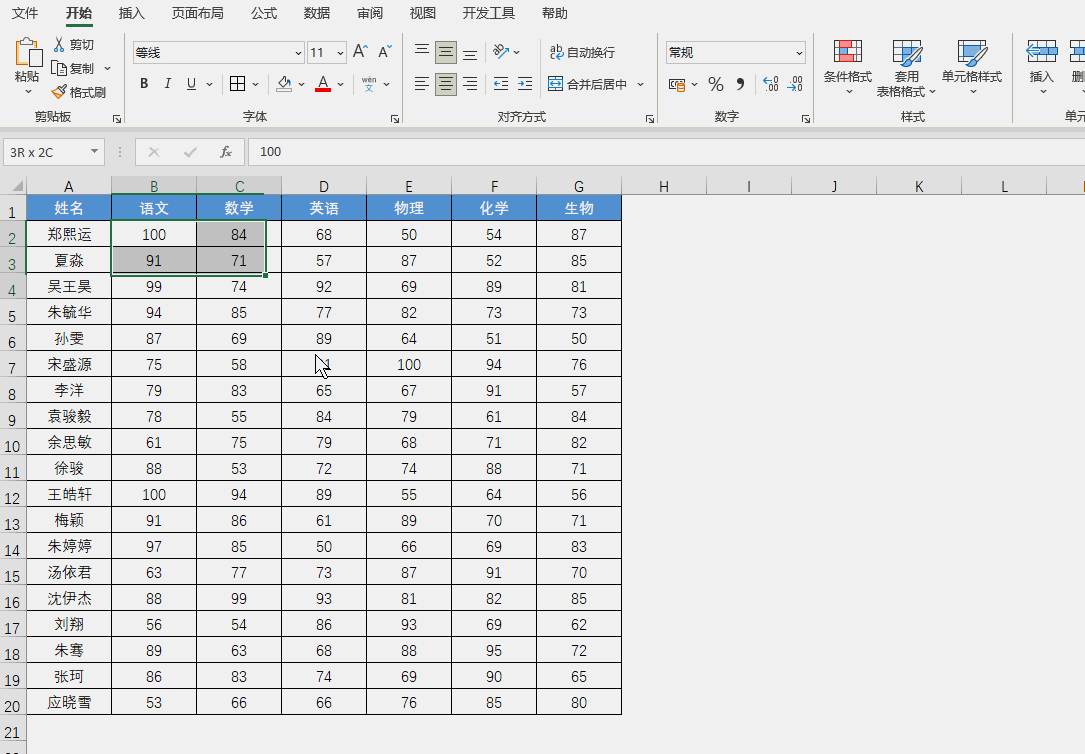Click the Insert cells (插入) icon

tap(1041, 53)
